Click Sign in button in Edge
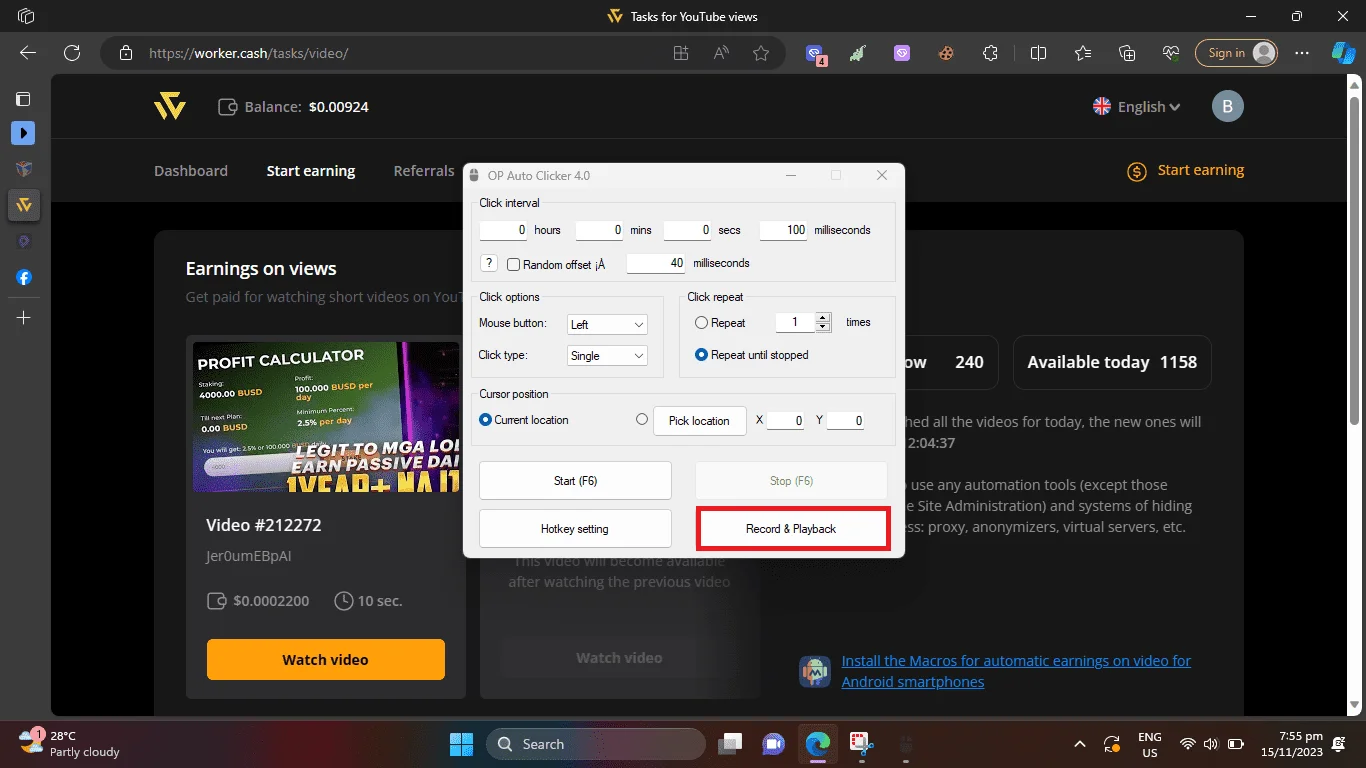Viewport: 1366px width, 768px height. tap(1237, 53)
